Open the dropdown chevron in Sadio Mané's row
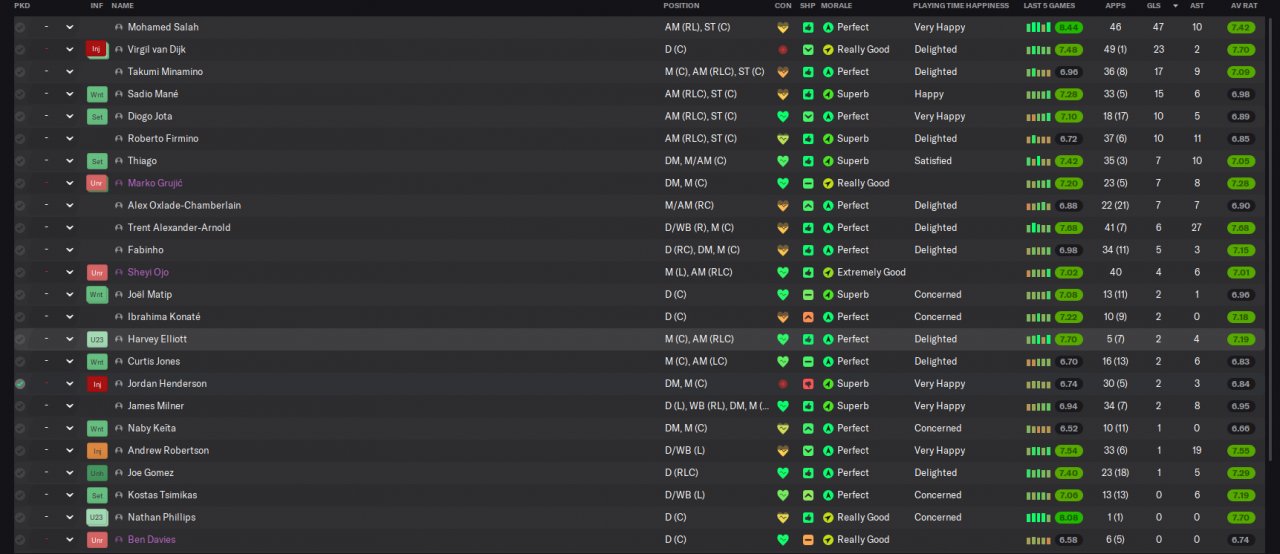The width and height of the screenshot is (1280, 554). click(70, 94)
